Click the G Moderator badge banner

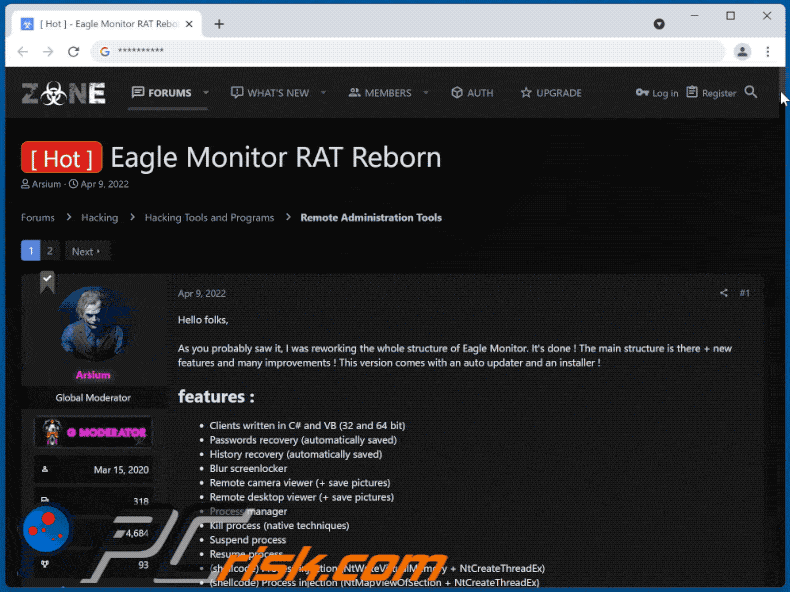coord(93,432)
